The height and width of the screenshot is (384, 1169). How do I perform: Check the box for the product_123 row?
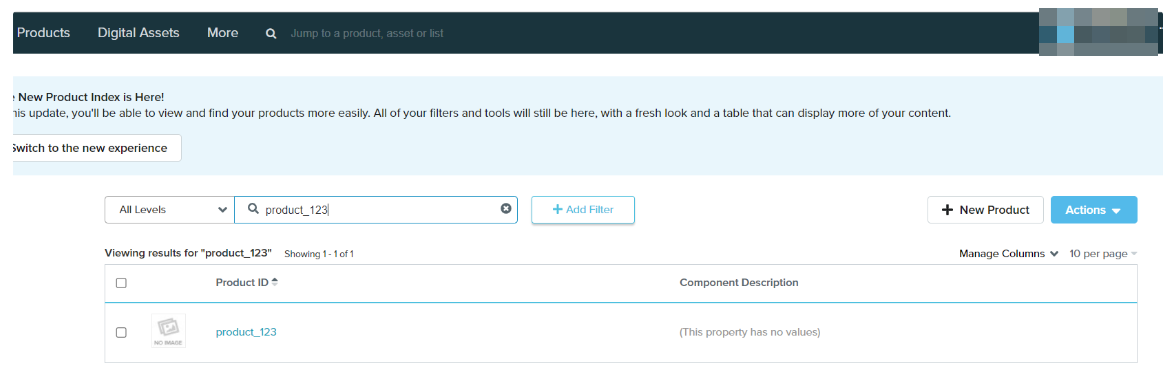click(122, 333)
